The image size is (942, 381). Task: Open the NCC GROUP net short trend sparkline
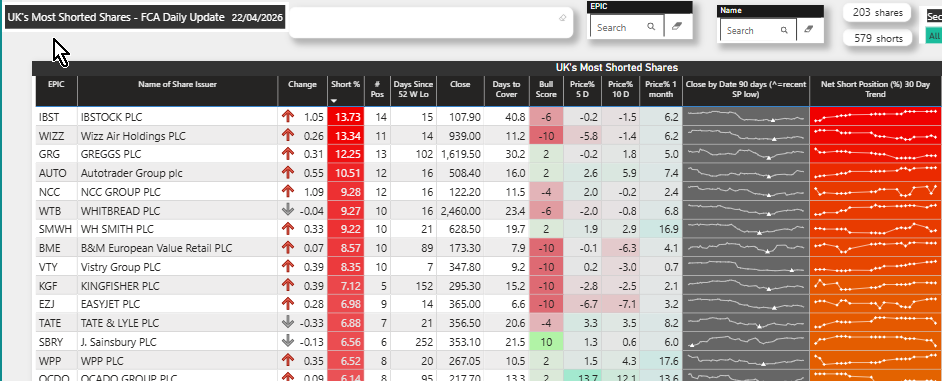click(x=876, y=192)
